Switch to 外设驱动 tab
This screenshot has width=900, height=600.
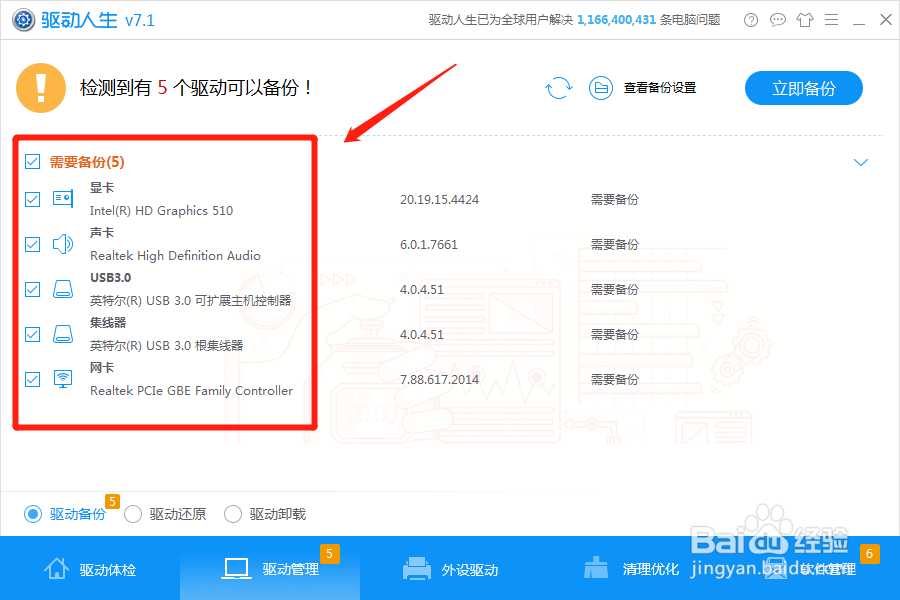pyautogui.click(x=450, y=568)
